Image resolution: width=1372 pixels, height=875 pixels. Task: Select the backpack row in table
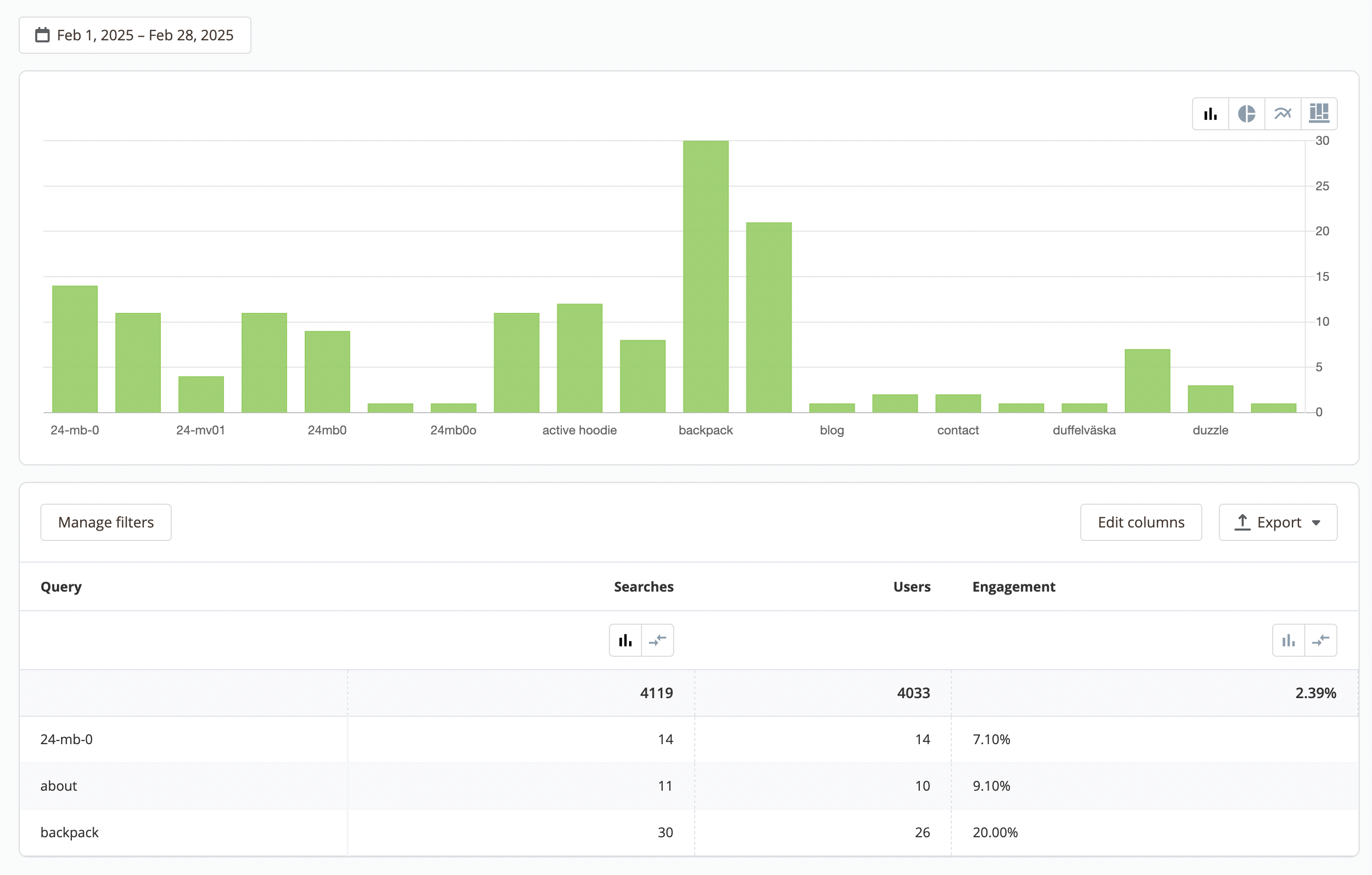pos(69,832)
